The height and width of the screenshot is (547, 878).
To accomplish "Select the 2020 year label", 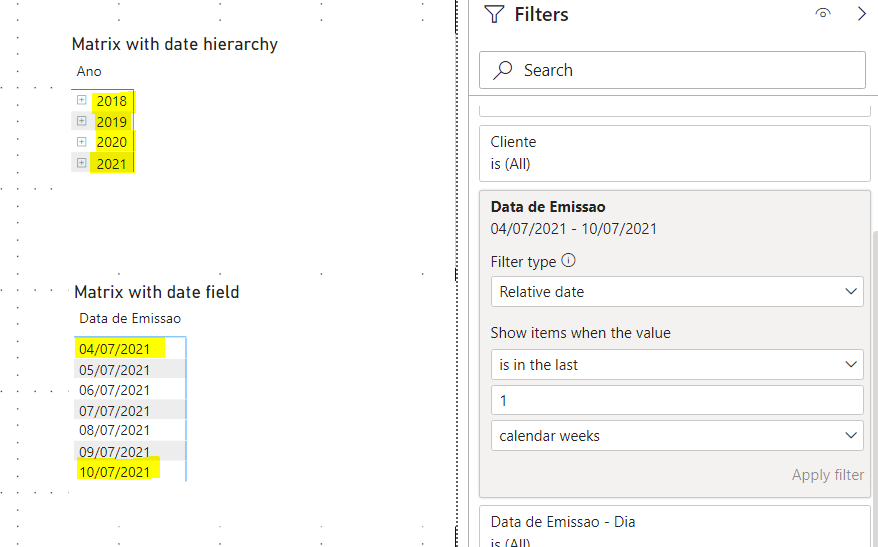I will (111, 142).
